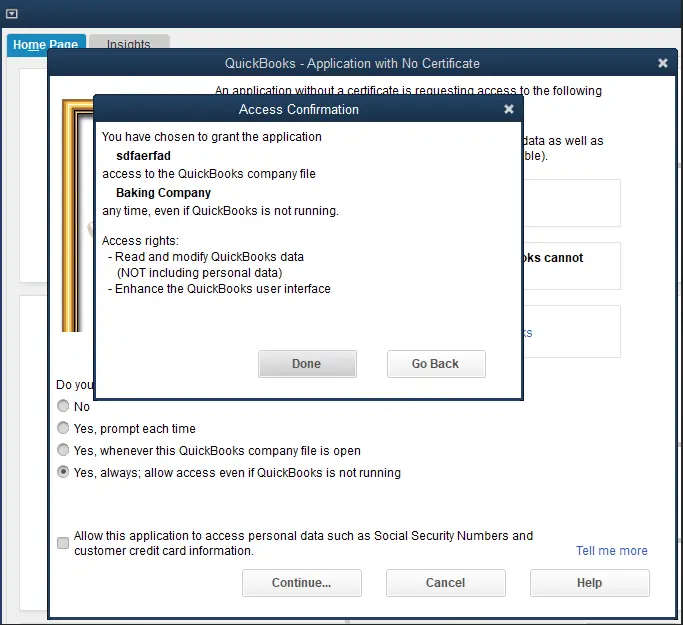Switch to the Insights tab

tap(129, 42)
